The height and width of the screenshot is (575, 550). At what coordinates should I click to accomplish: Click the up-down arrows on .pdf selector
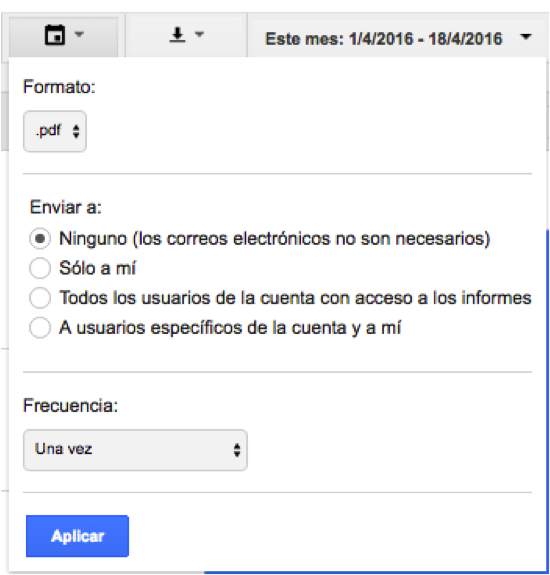76,131
